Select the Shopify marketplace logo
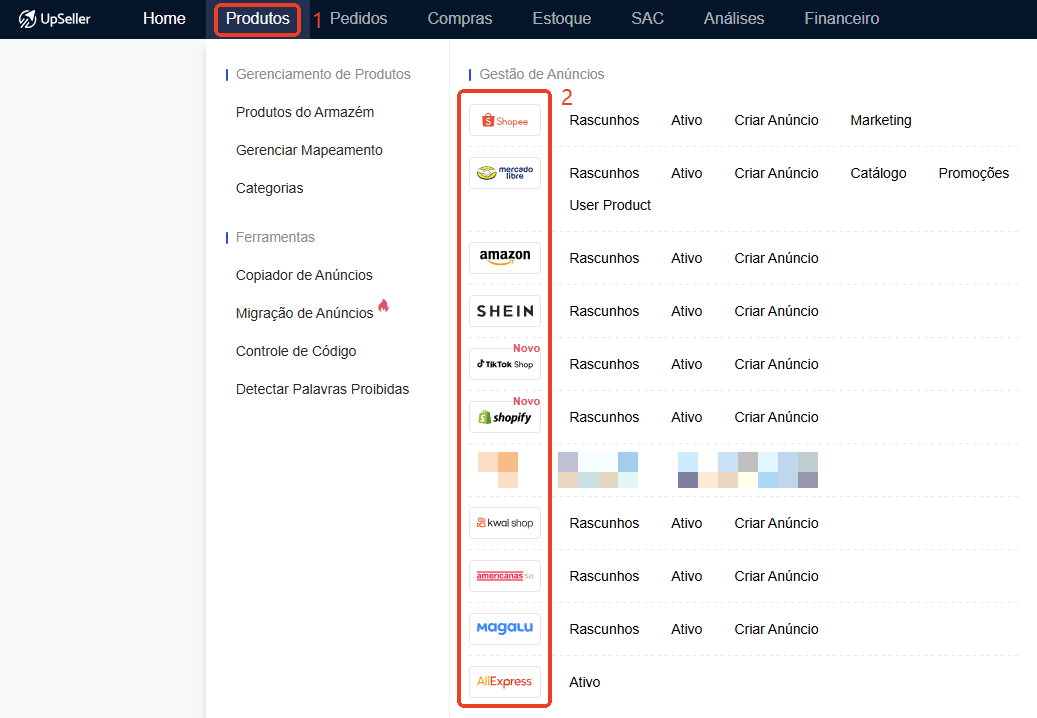Image resolution: width=1037 pixels, height=718 pixels. (505, 417)
